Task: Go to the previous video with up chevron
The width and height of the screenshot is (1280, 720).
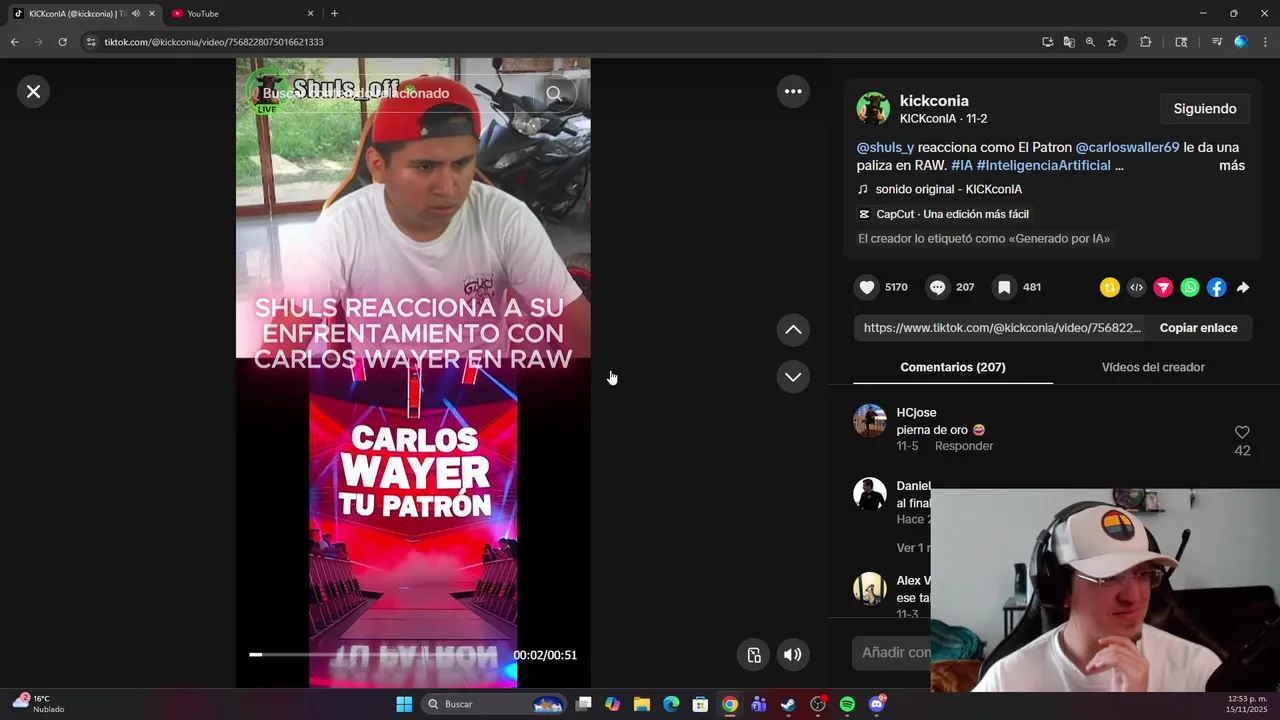Action: point(793,329)
